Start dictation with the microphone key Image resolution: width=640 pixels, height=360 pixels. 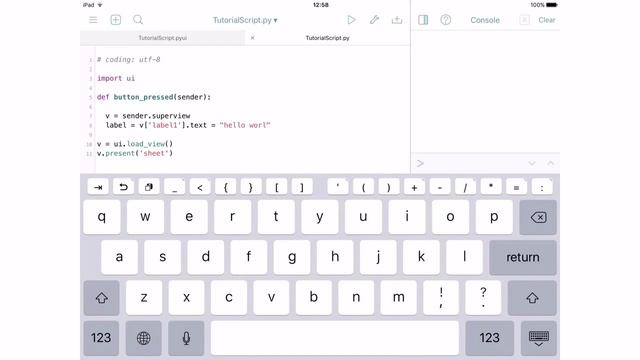click(186, 338)
